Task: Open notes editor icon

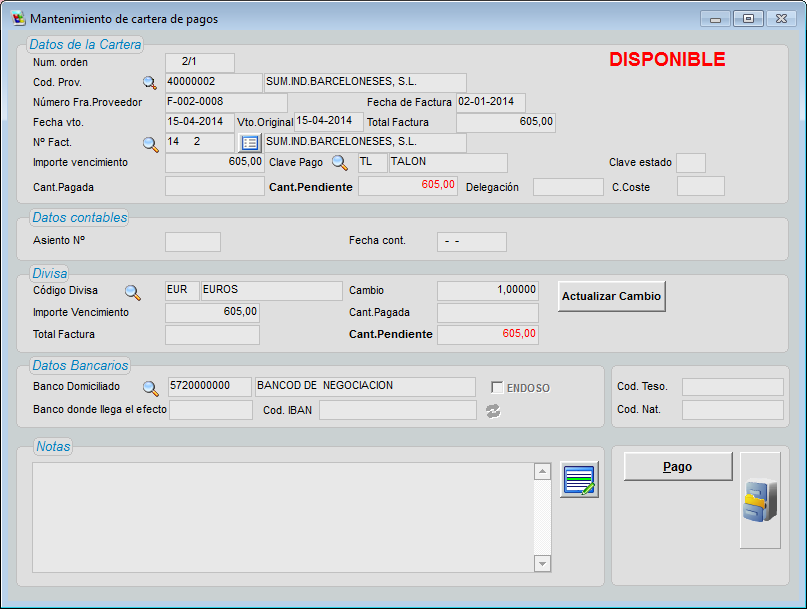Action: [x=579, y=480]
